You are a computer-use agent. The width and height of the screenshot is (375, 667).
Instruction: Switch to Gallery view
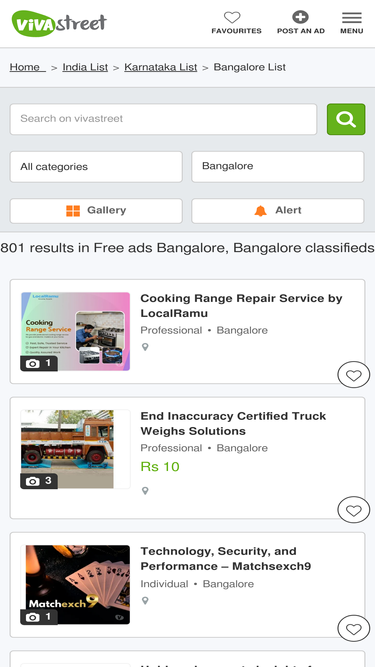point(96,211)
